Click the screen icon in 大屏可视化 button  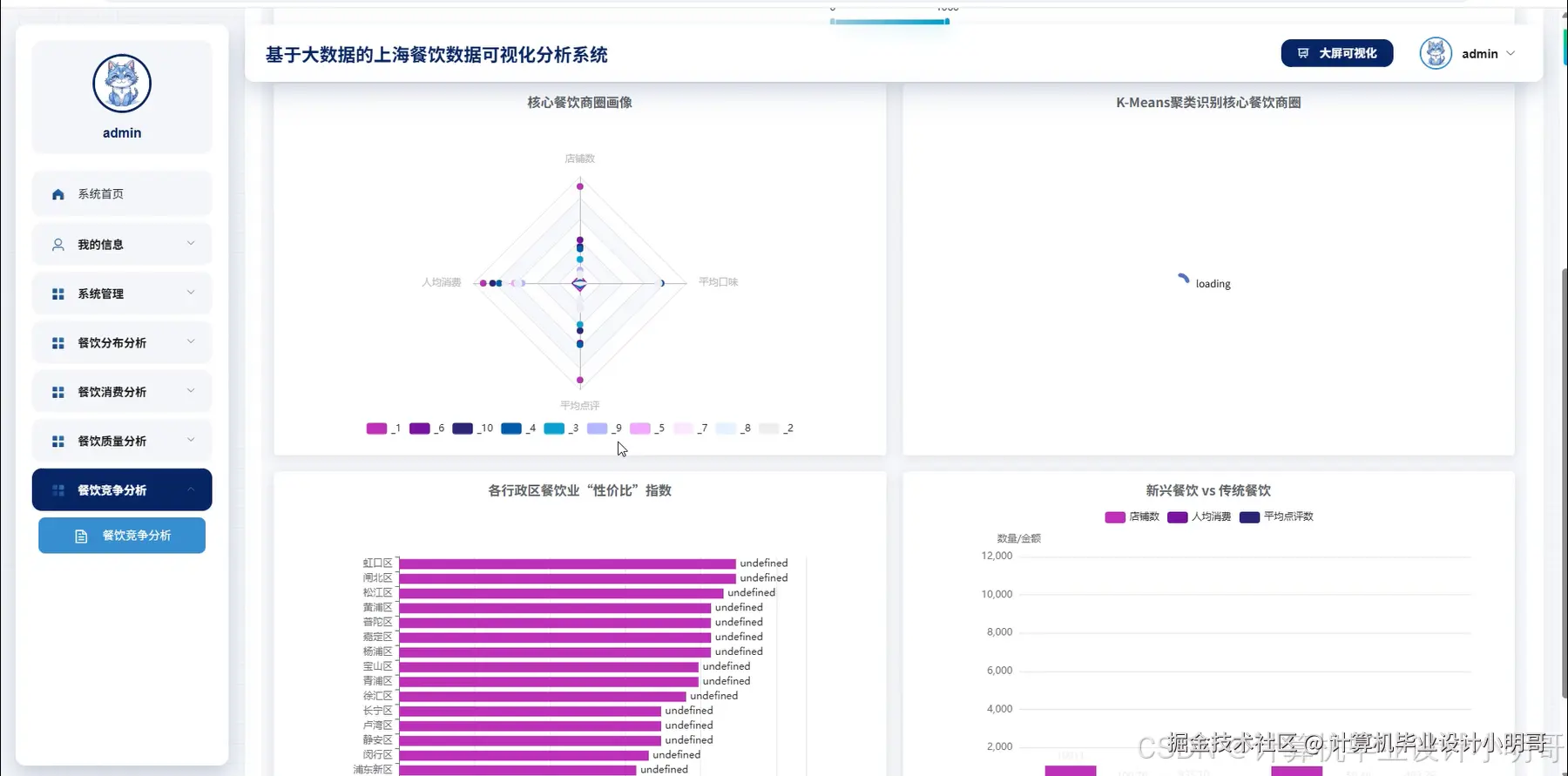(x=1303, y=53)
